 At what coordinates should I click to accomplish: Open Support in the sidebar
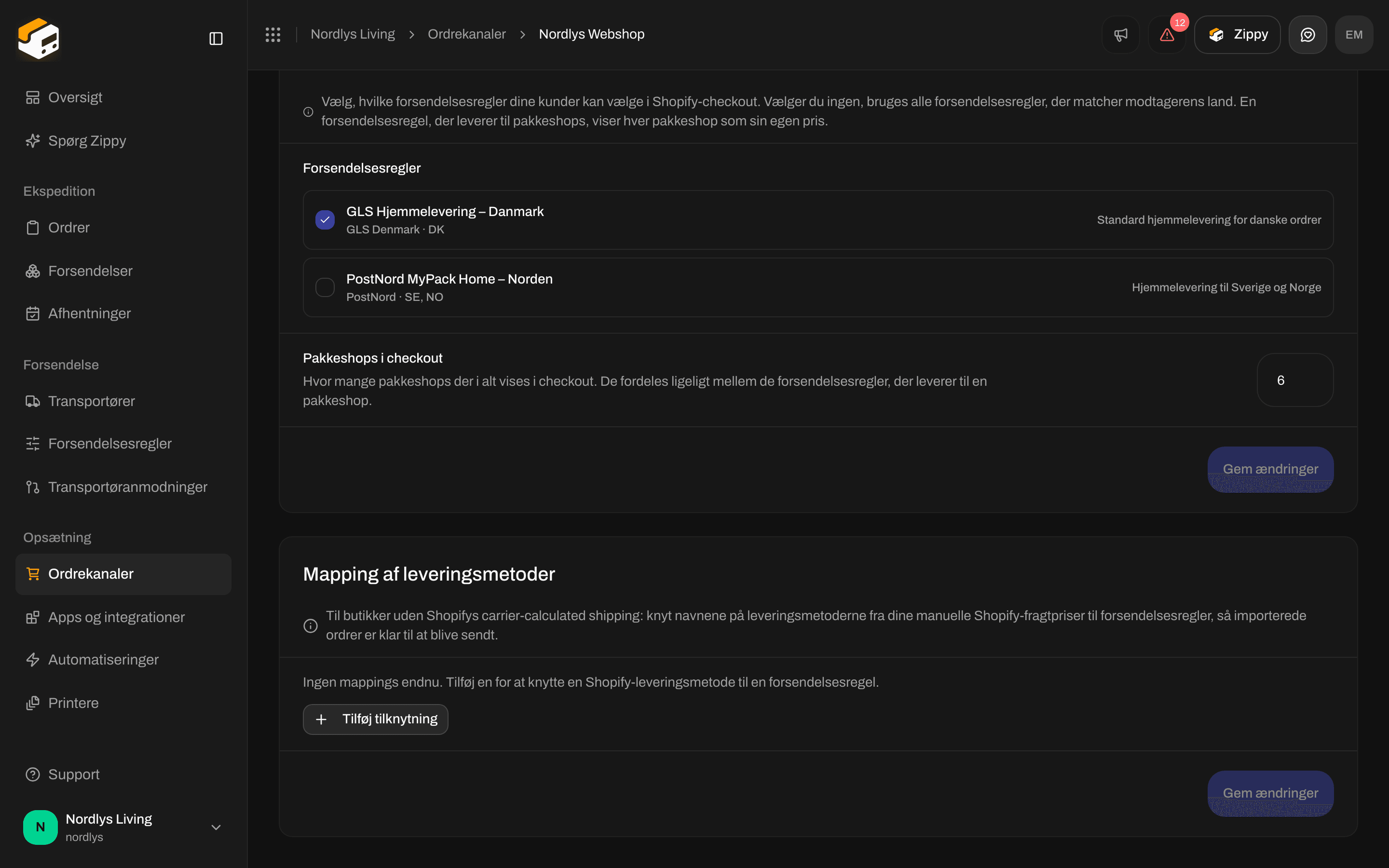123,774
